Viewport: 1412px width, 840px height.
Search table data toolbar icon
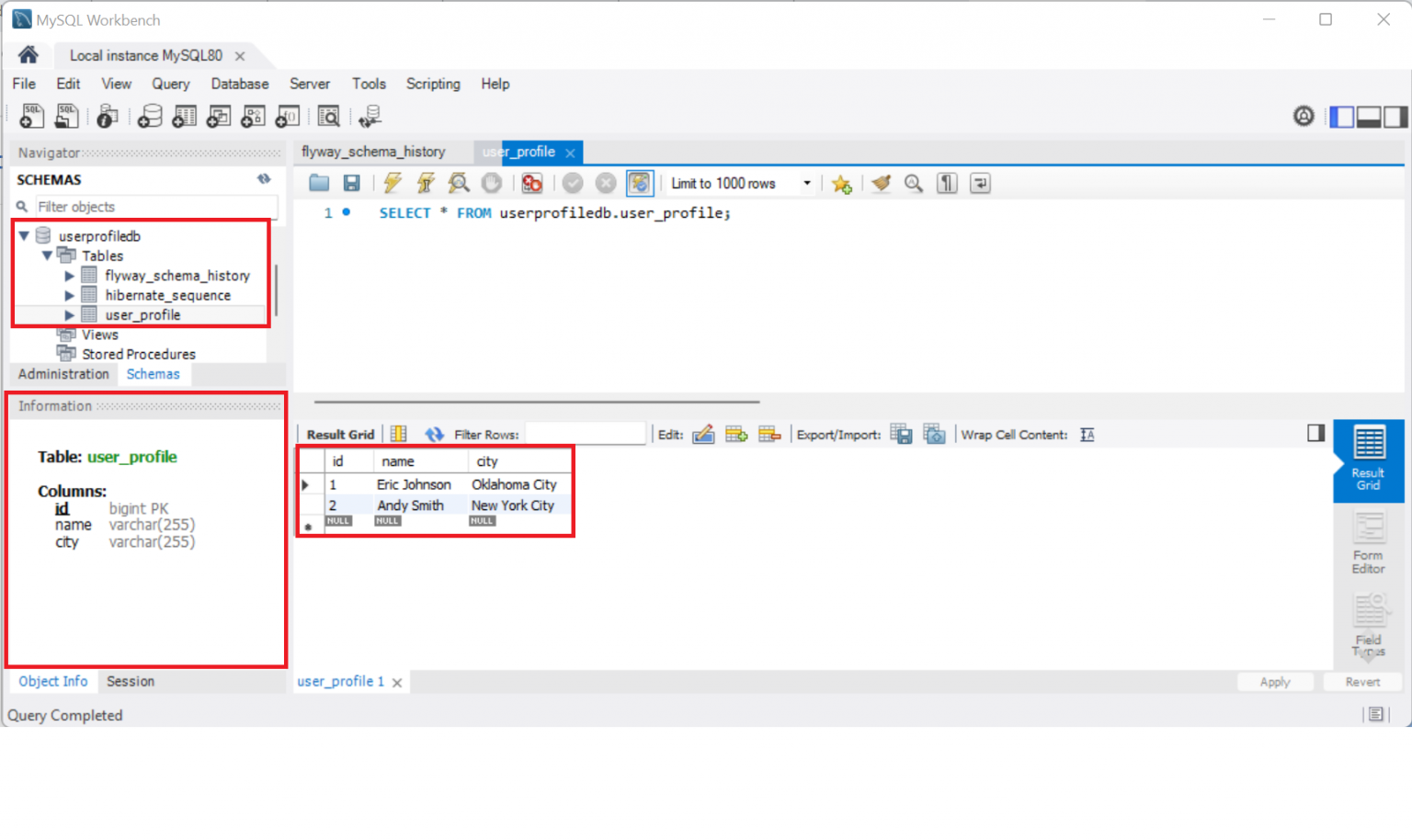328,116
